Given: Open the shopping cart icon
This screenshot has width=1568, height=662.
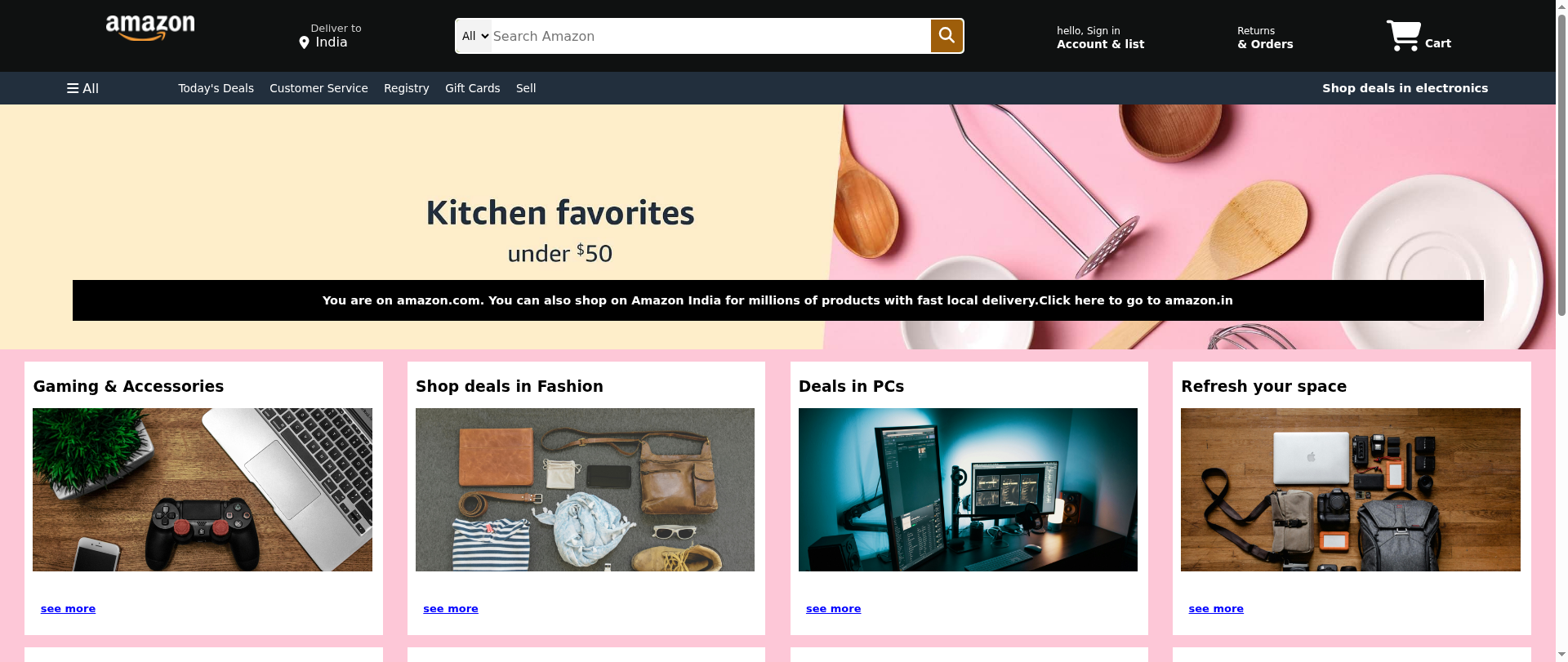Looking at the screenshot, I should click(1403, 36).
